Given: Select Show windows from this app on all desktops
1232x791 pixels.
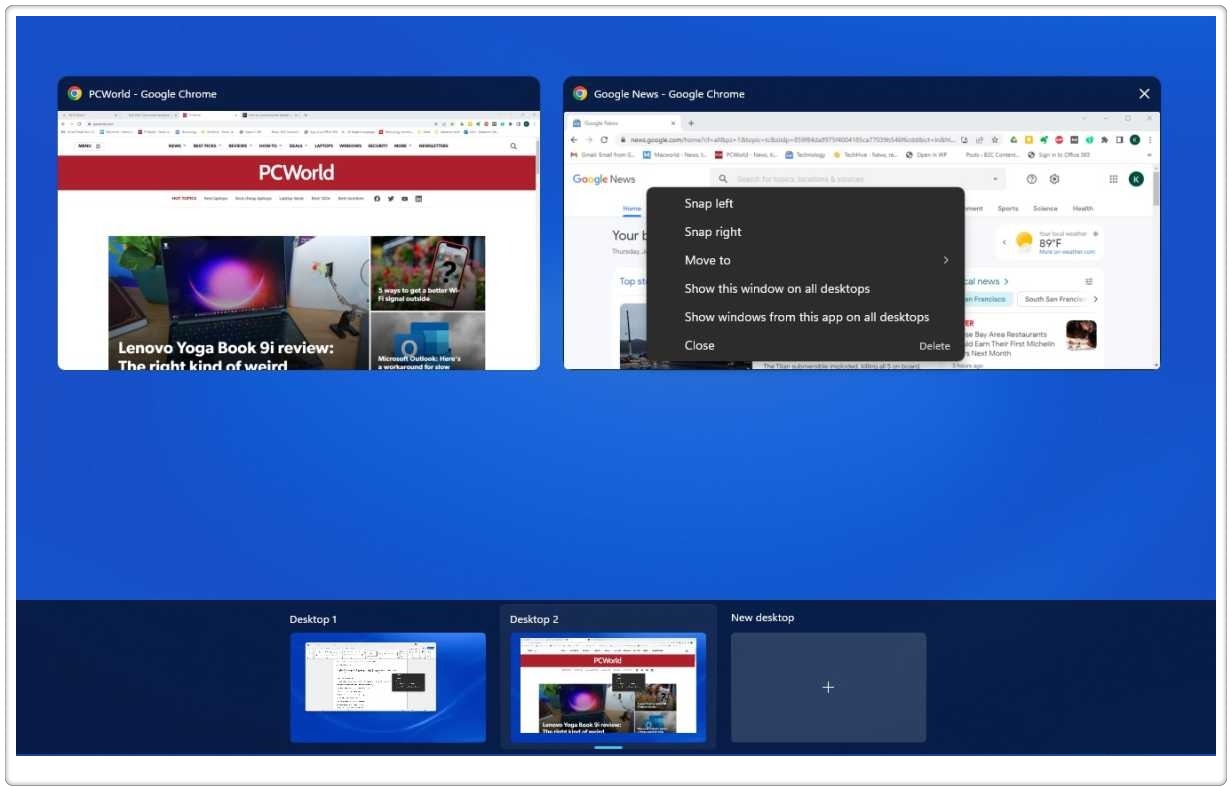Looking at the screenshot, I should click(805, 317).
